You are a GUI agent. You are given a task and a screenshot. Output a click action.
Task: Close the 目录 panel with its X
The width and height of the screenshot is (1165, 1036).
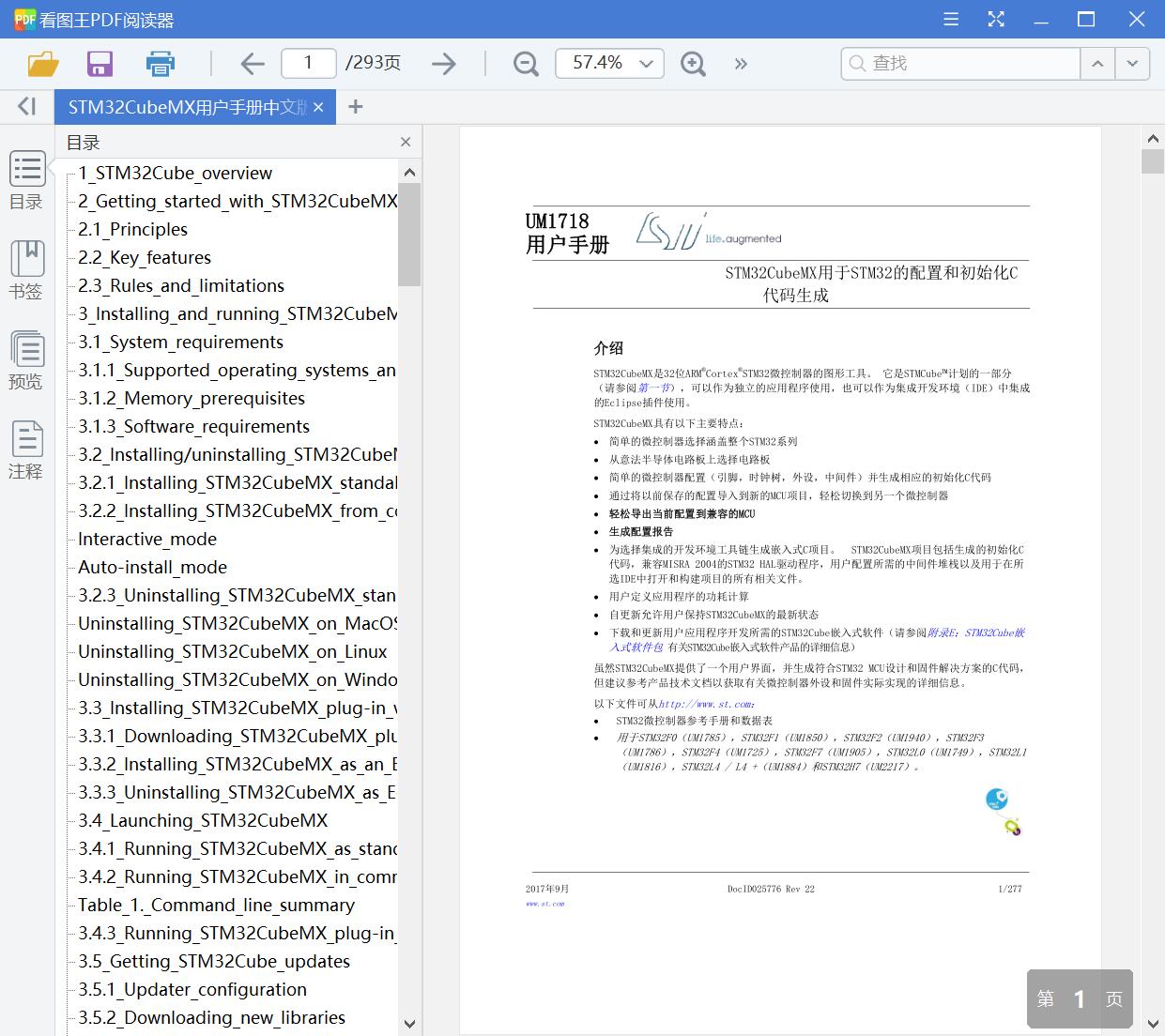click(406, 142)
